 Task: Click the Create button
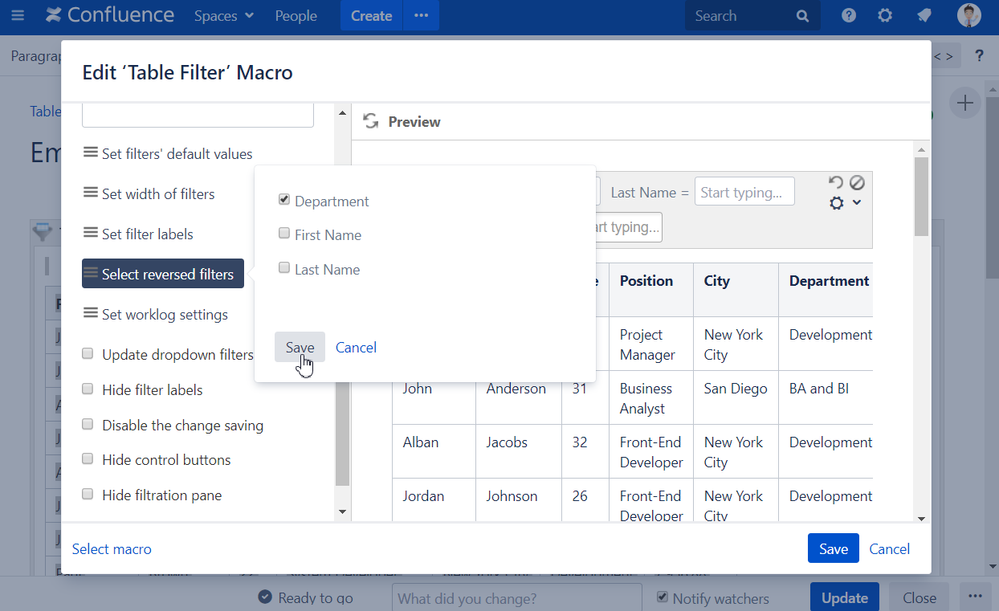coord(371,16)
